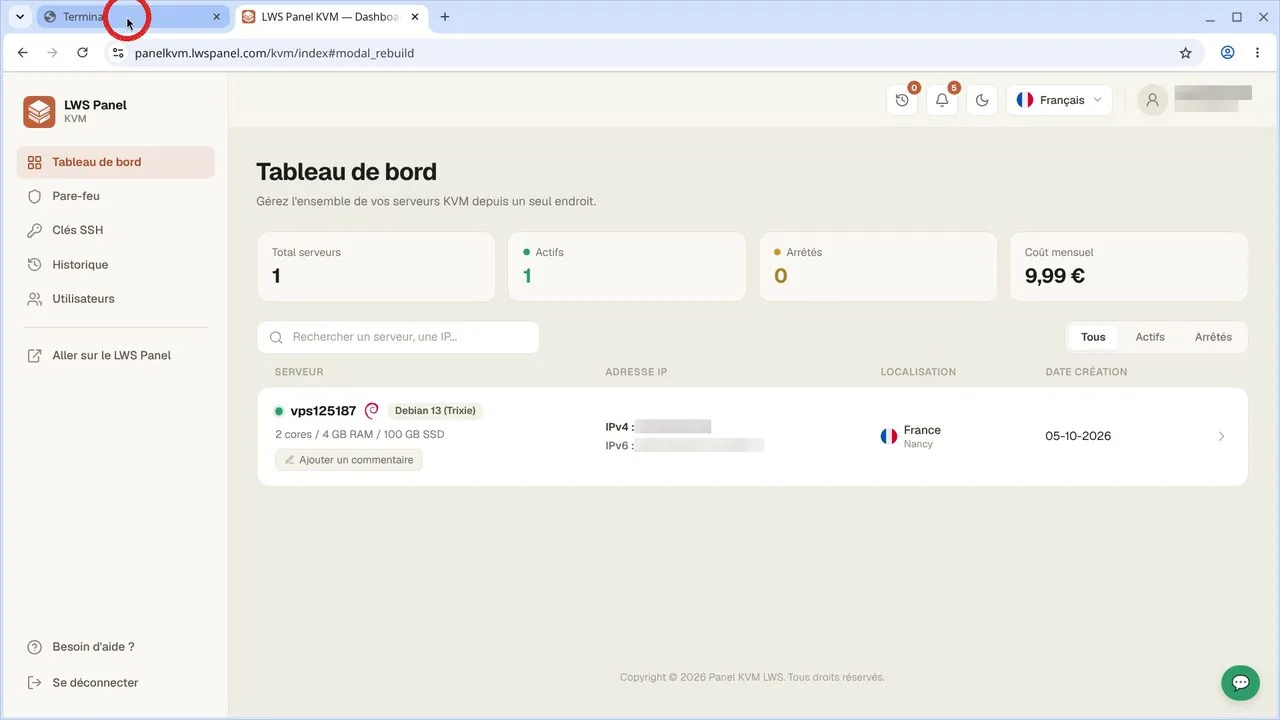Open the chat support bubble
The height and width of the screenshot is (720, 1280).
point(1240,682)
